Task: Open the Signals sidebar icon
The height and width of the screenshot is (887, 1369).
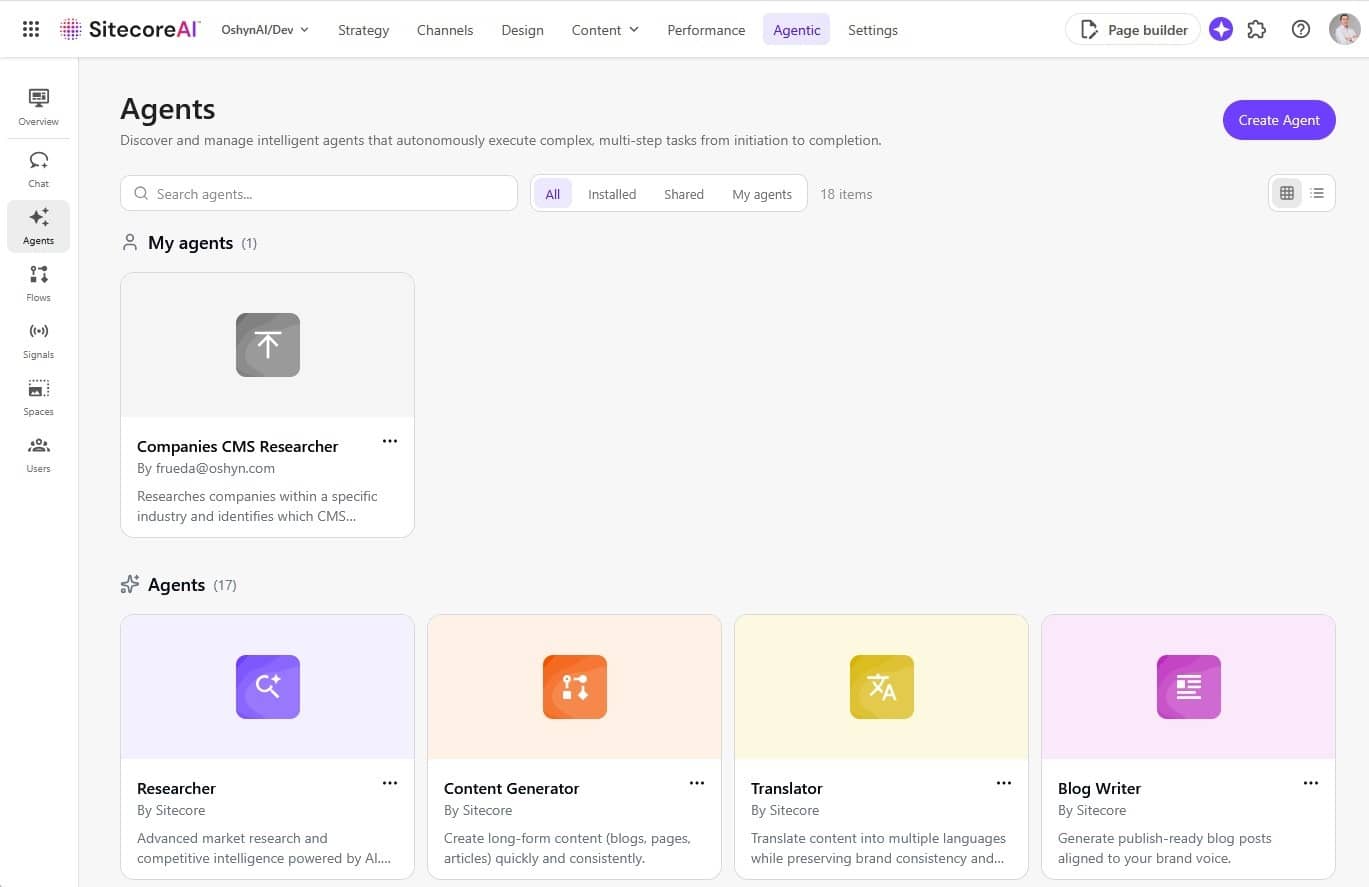Action: tap(38, 340)
